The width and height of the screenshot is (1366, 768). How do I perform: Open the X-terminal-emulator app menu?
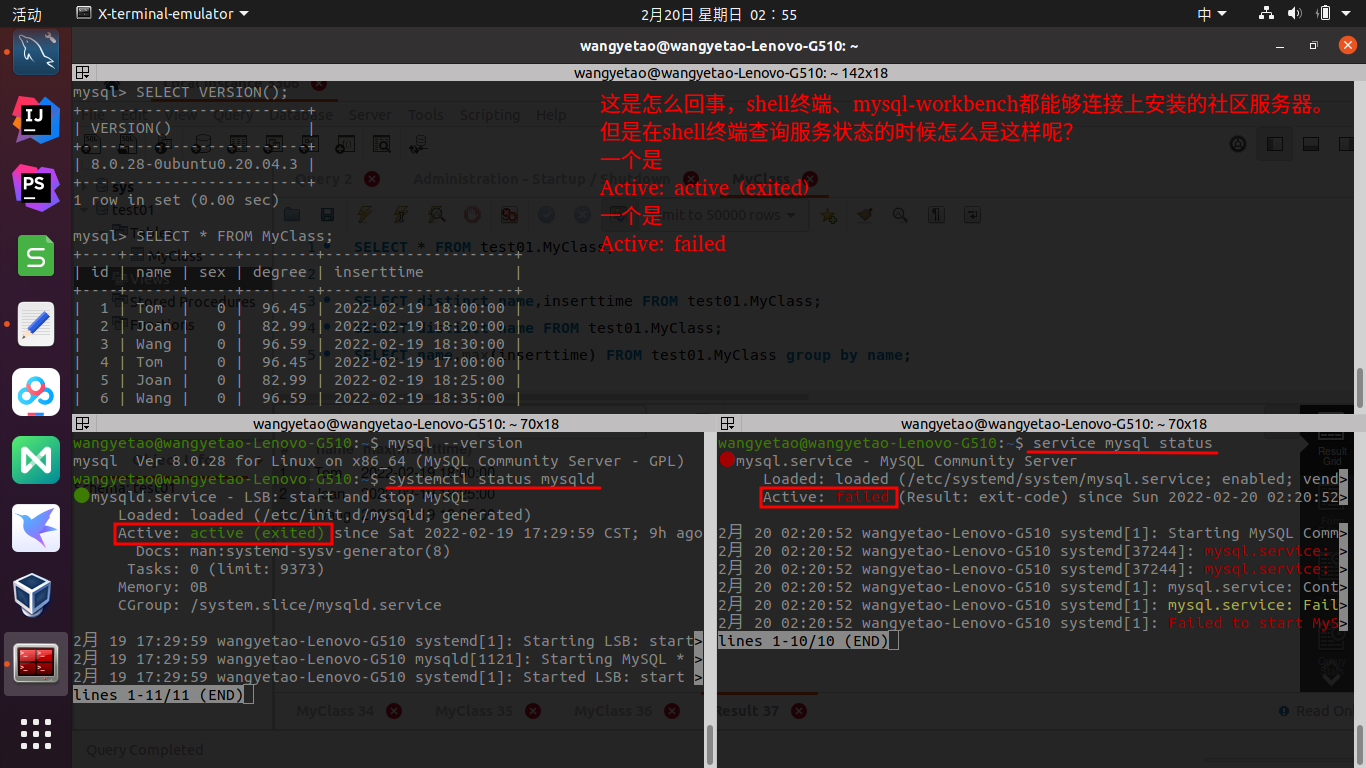tap(162, 14)
